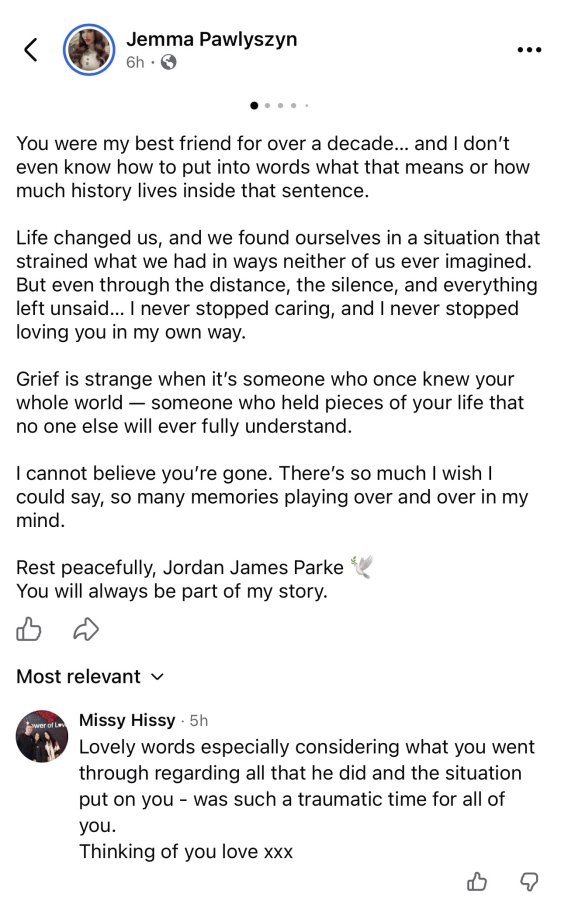Open Missy Hissy's profile avatar
The height and width of the screenshot is (900, 561).
42,736
